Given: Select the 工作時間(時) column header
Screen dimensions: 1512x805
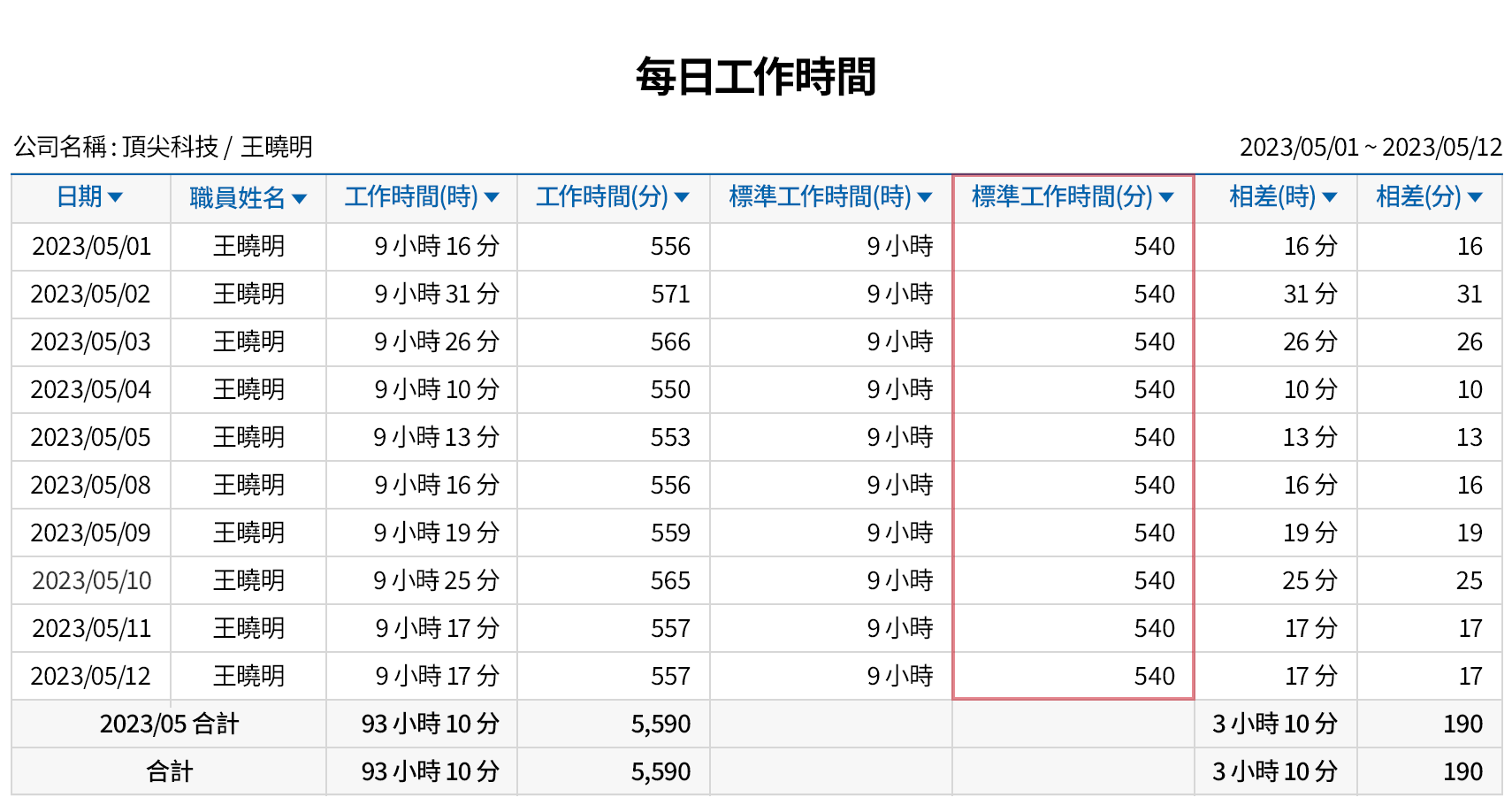Looking at the screenshot, I should (x=422, y=198).
